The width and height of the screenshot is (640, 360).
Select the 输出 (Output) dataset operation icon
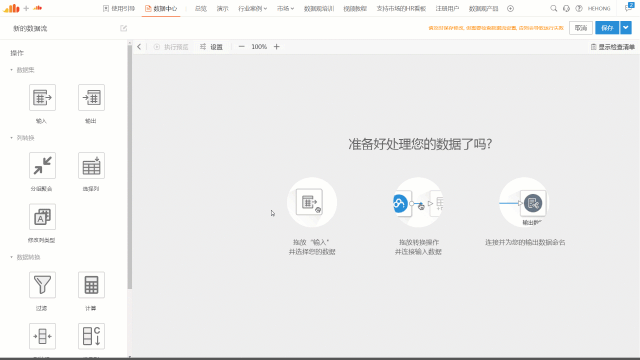[x=91, y=98]
